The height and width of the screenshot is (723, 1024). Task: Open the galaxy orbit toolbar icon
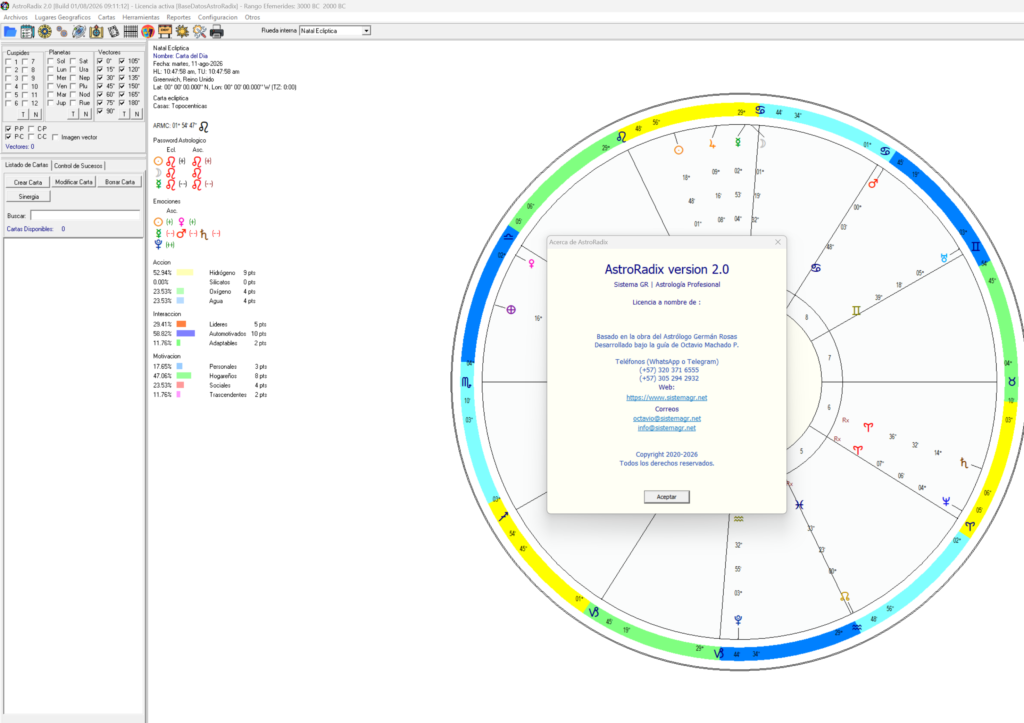tap(79, 31)
